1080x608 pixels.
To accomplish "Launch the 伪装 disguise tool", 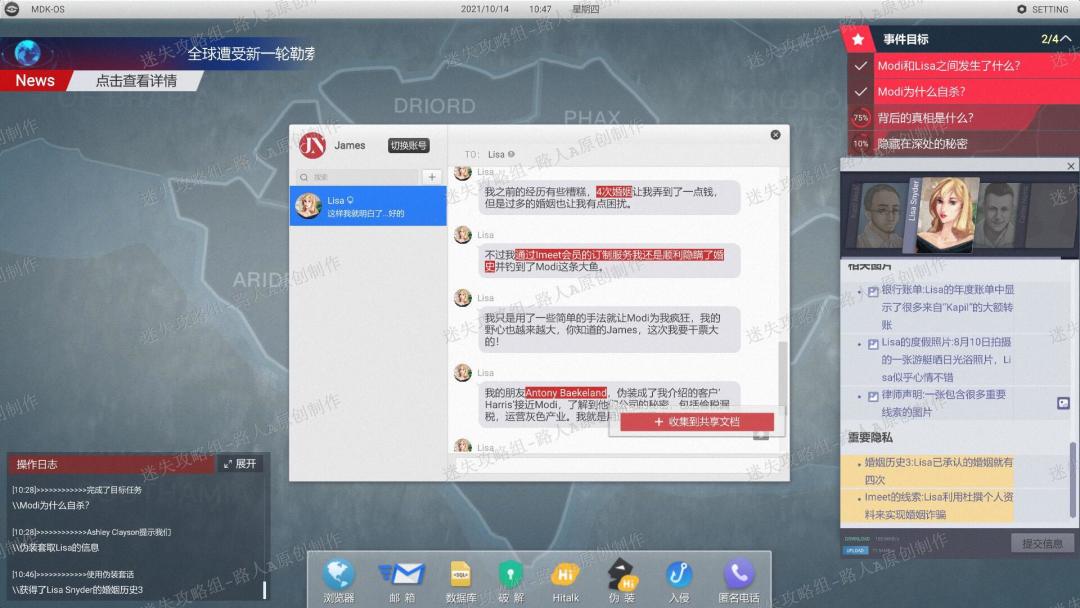I will point(622,578).
